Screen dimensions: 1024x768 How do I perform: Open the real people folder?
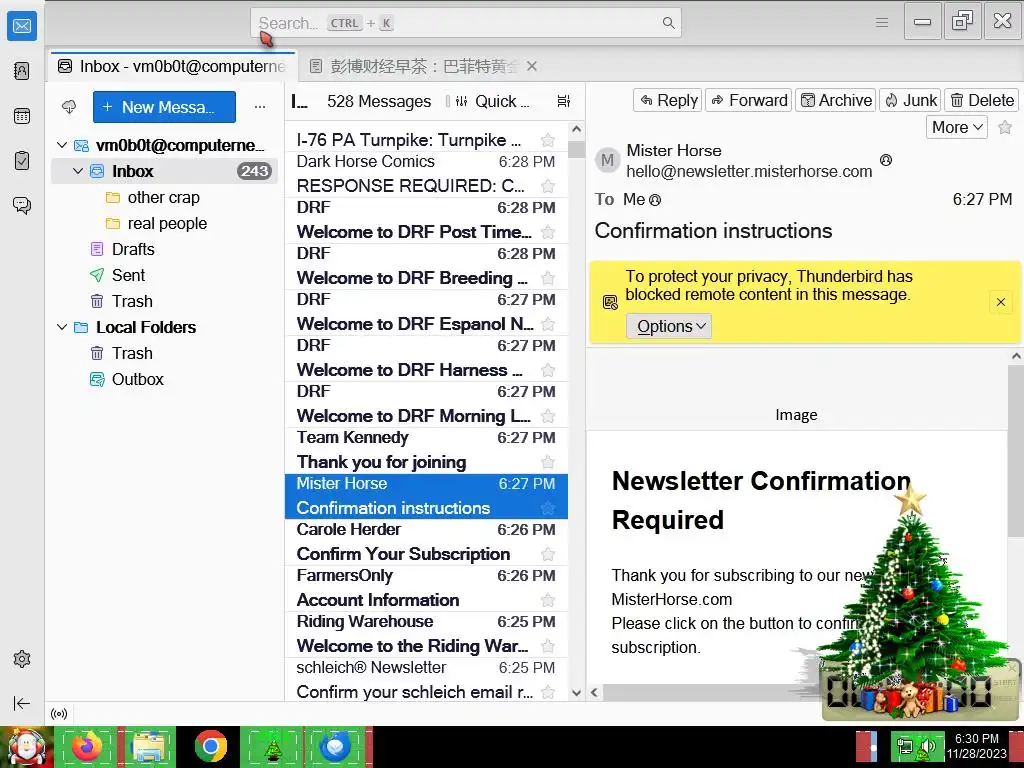[167, 223]
